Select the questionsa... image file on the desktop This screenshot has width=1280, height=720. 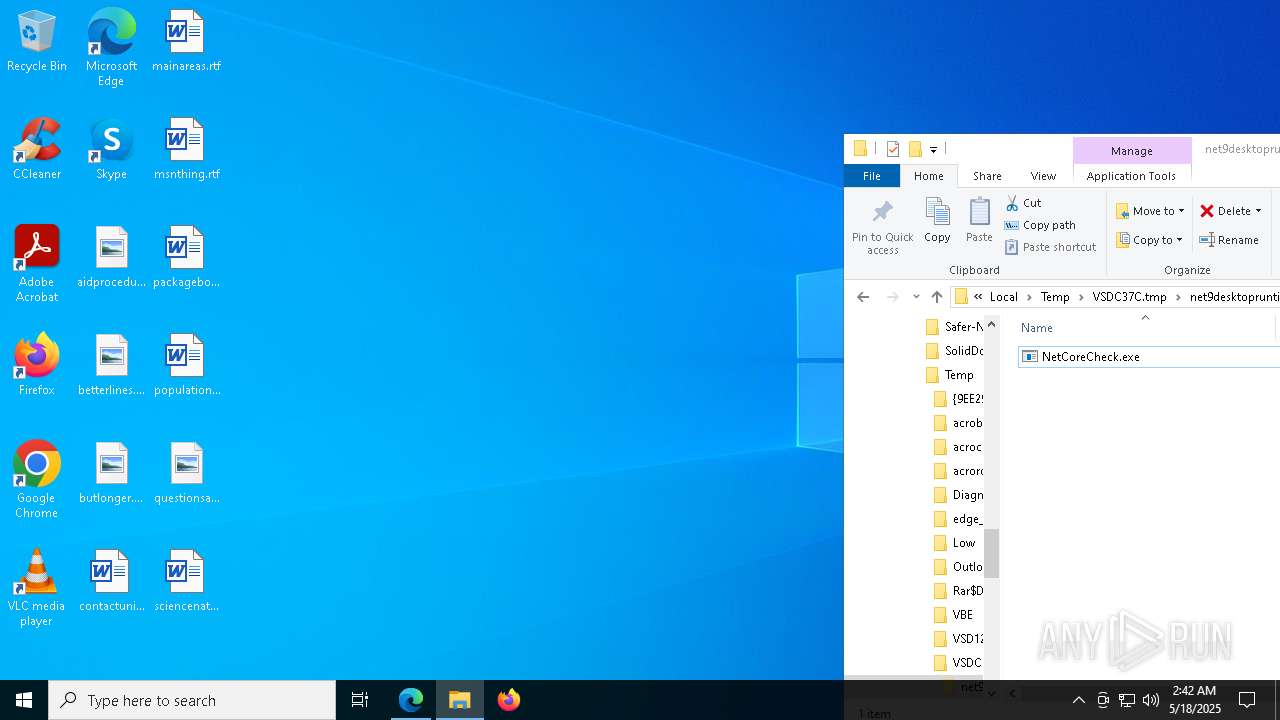pyautogui.click(x=186, y=474)
